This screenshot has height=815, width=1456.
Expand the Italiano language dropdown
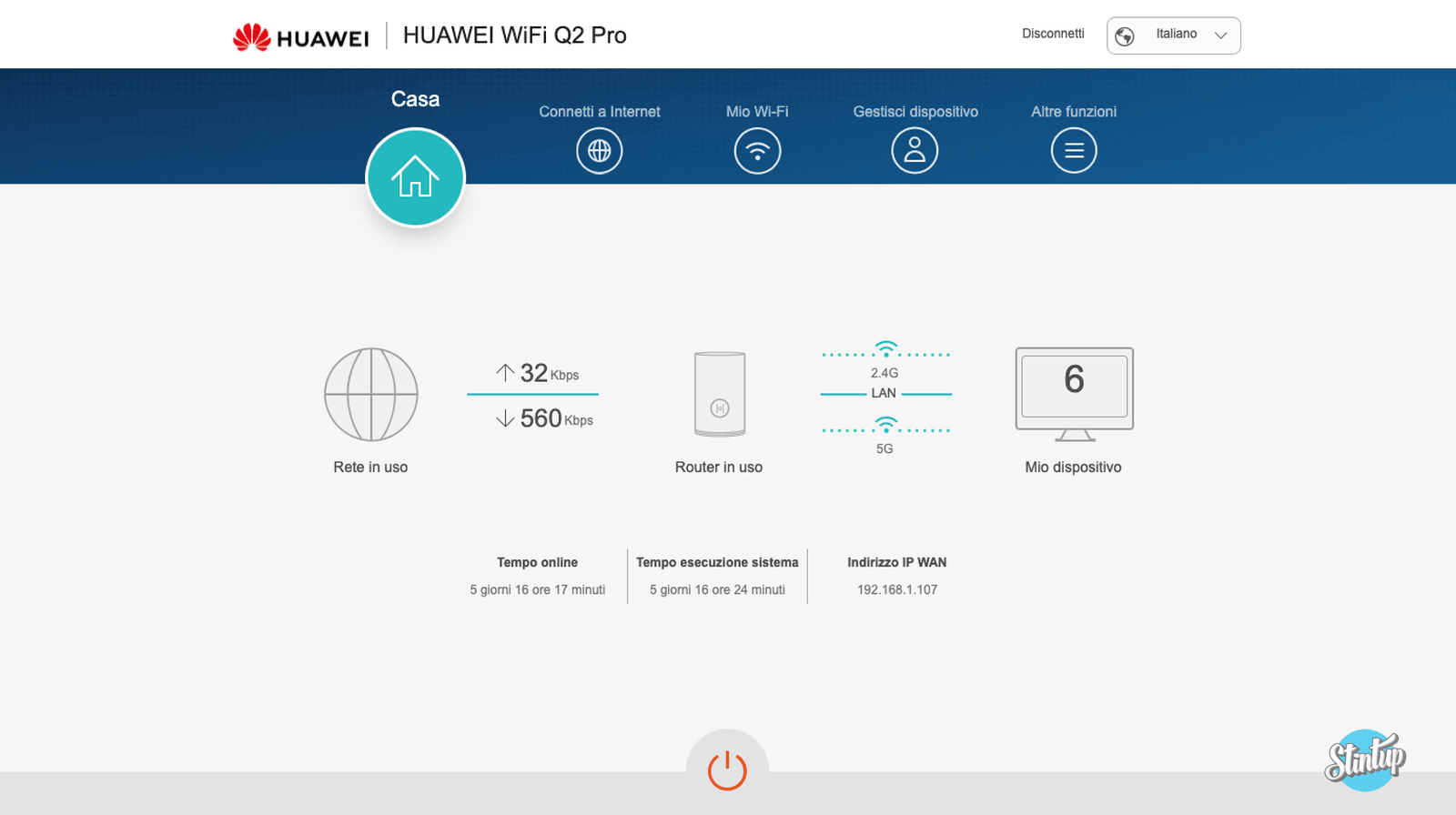click(1174, 35)
